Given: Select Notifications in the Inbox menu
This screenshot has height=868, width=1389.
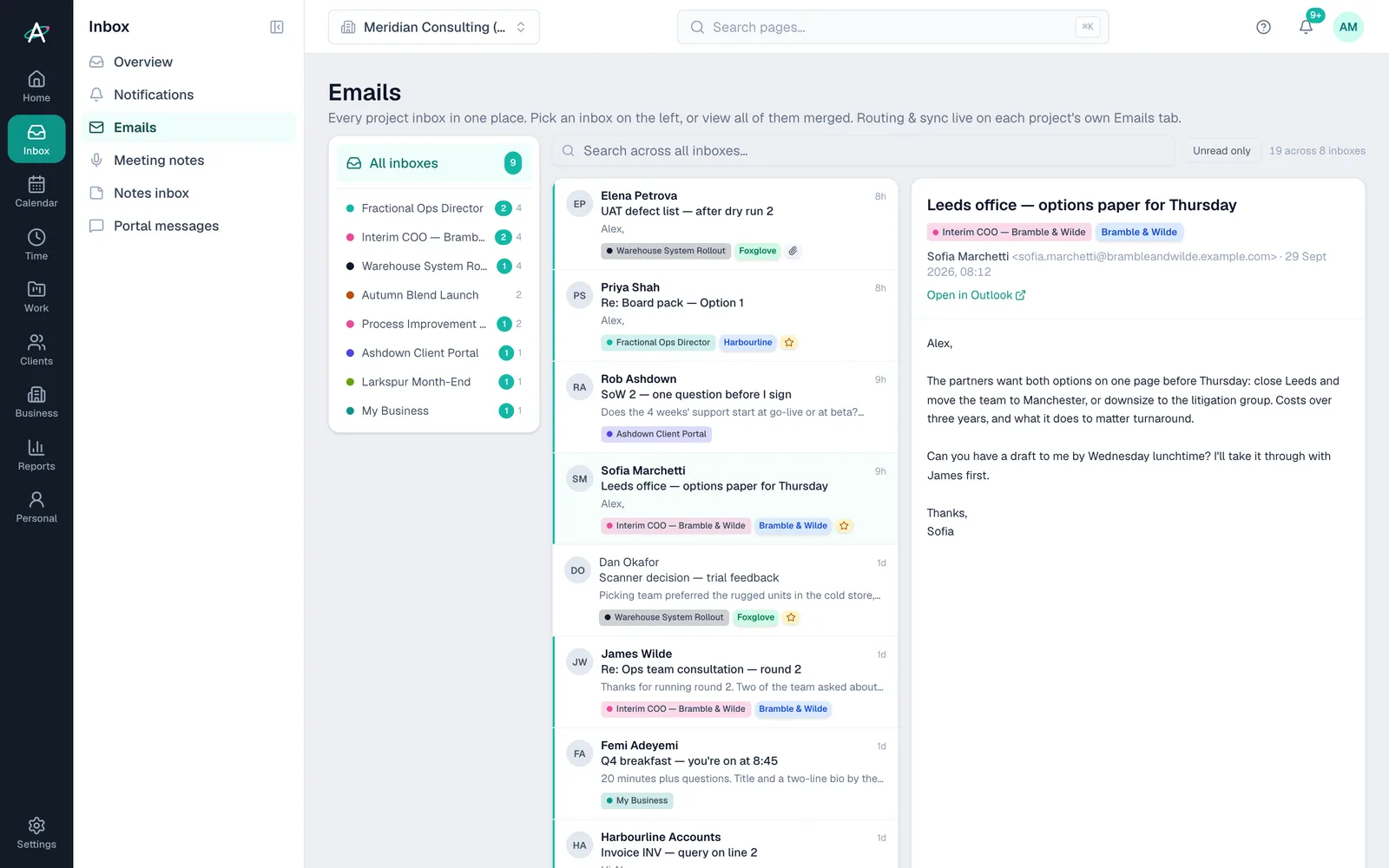Looking at the screenshot, I should coord(188,95).
